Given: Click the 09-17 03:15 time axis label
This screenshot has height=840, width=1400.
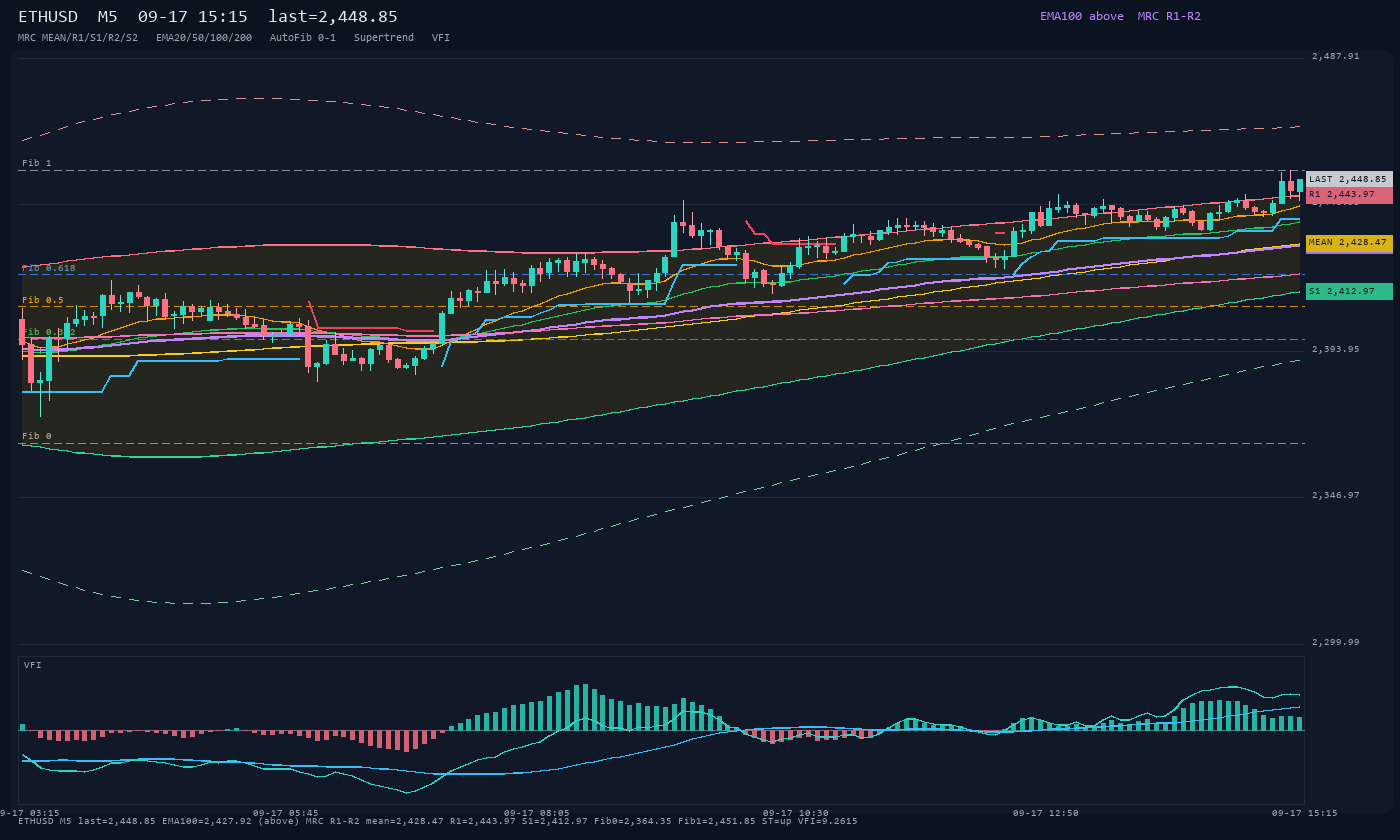Looking at the screenshot, I should (29, 813).
